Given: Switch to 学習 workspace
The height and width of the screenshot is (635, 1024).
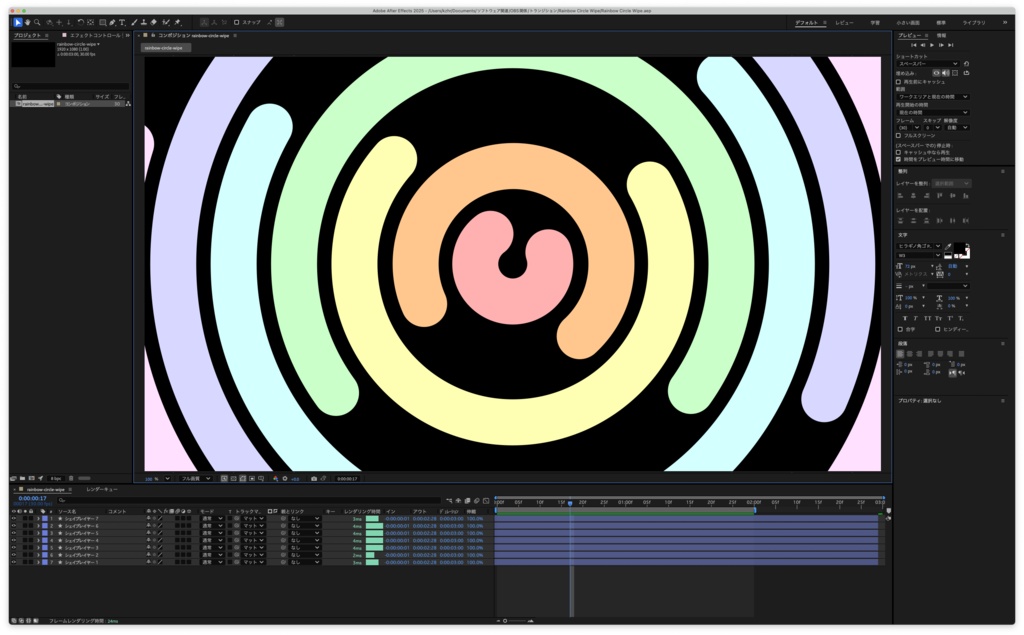Looking at the screenshot, I should pyautogui.click(x=874, y=22).
